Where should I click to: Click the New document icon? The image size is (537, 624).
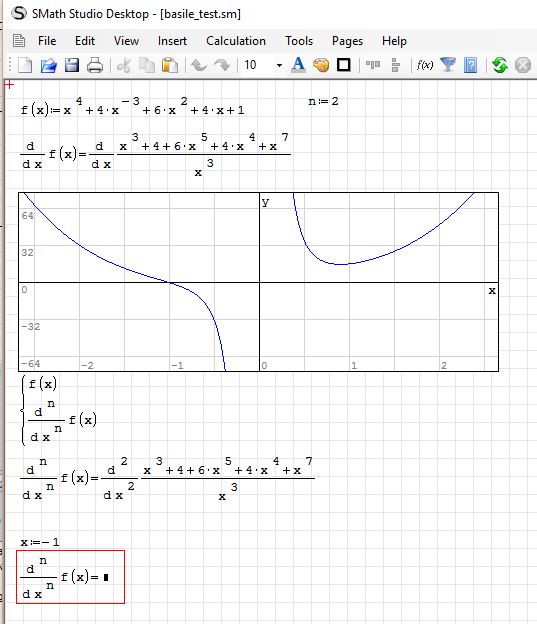coord(25,65)
